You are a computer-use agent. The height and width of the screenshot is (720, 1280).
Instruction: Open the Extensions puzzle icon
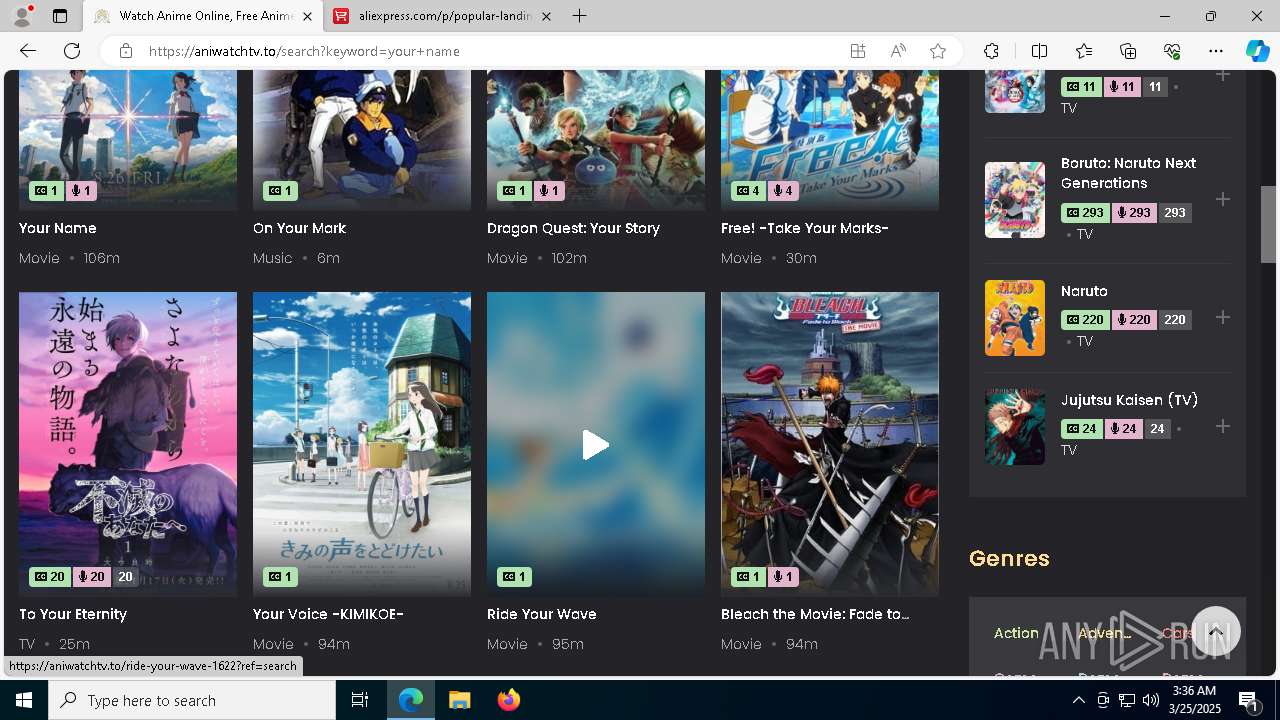(x=991, y=51)
